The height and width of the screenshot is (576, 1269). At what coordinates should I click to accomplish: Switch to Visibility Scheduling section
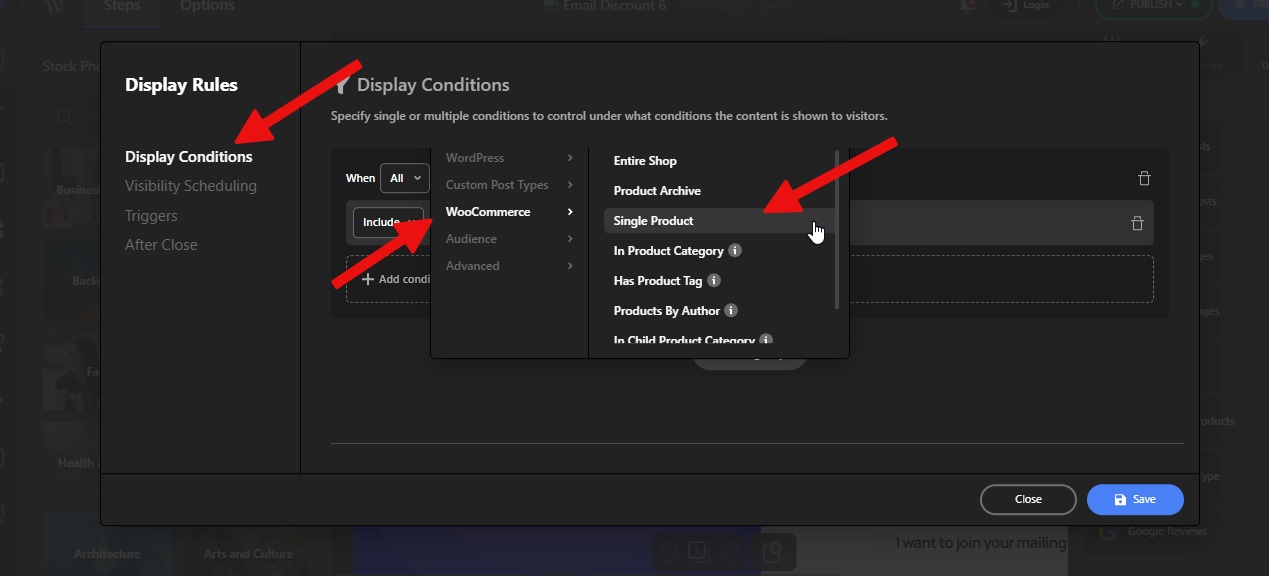191,186
